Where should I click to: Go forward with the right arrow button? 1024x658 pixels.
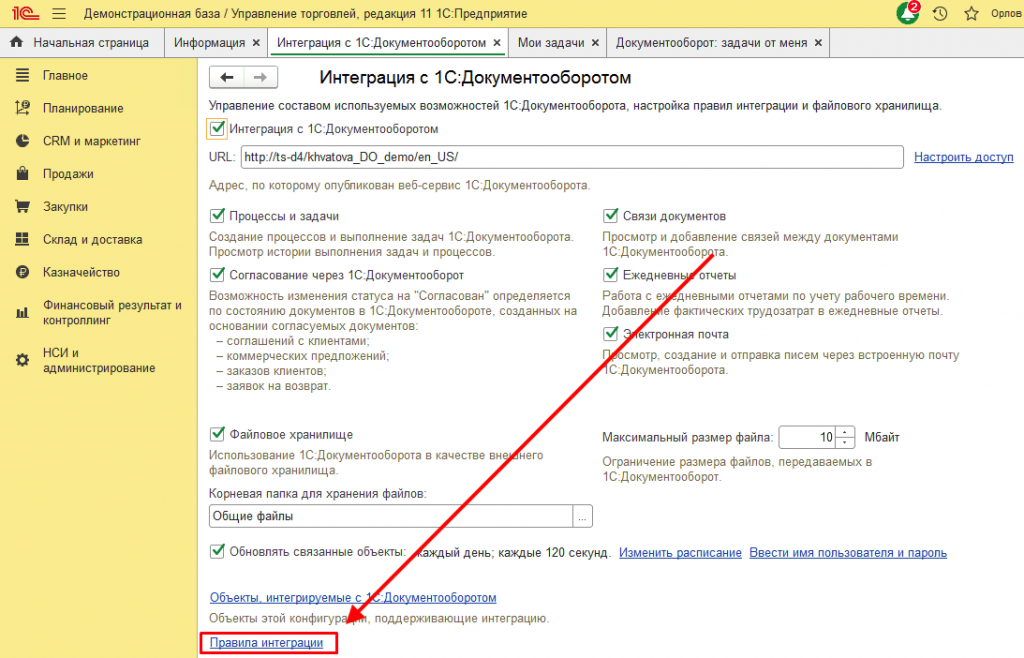[261, 78]
